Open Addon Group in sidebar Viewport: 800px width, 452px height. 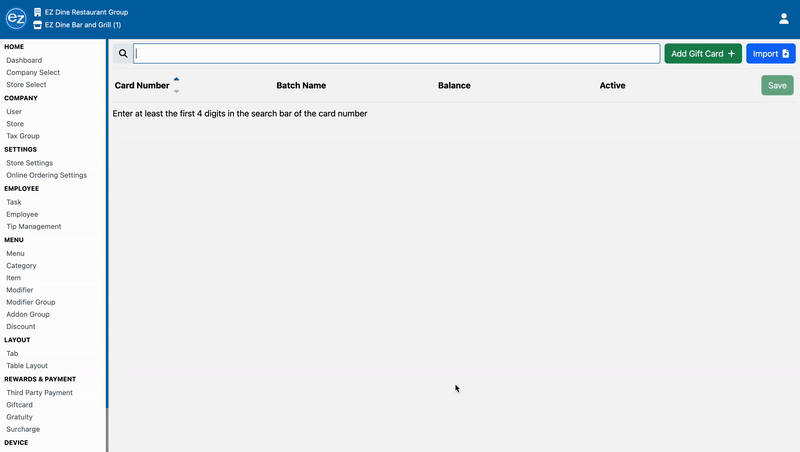(28, 314)
